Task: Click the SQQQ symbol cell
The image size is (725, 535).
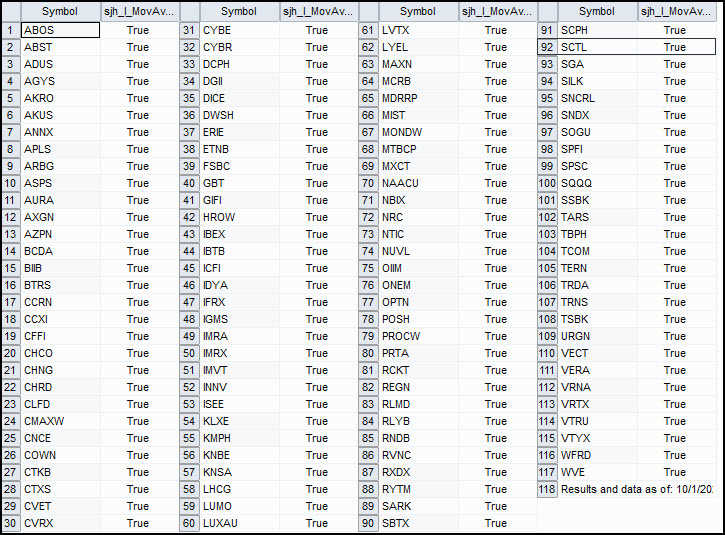Action: coord(597,183)
